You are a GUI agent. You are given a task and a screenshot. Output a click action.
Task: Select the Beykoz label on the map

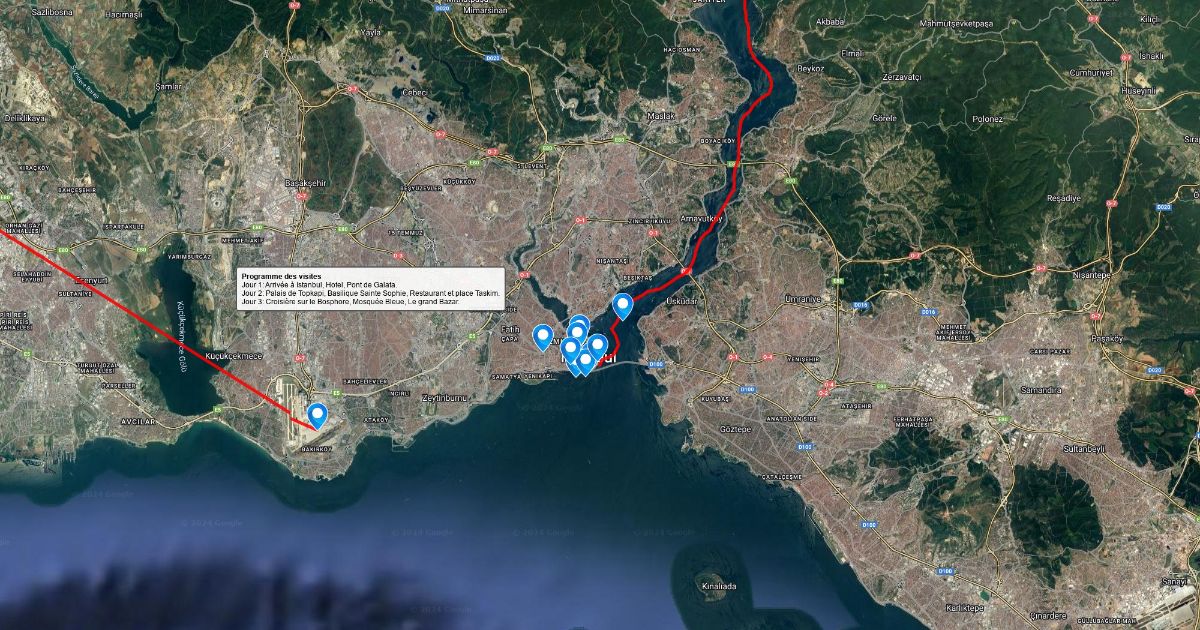[810, 68]
